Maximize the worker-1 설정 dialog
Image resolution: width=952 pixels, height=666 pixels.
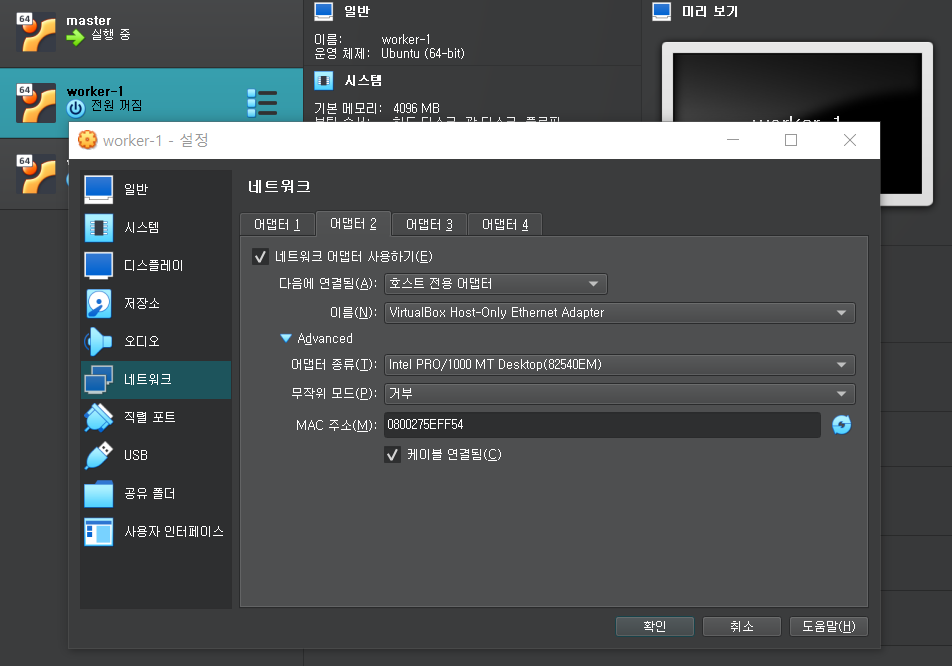[791, 140]
